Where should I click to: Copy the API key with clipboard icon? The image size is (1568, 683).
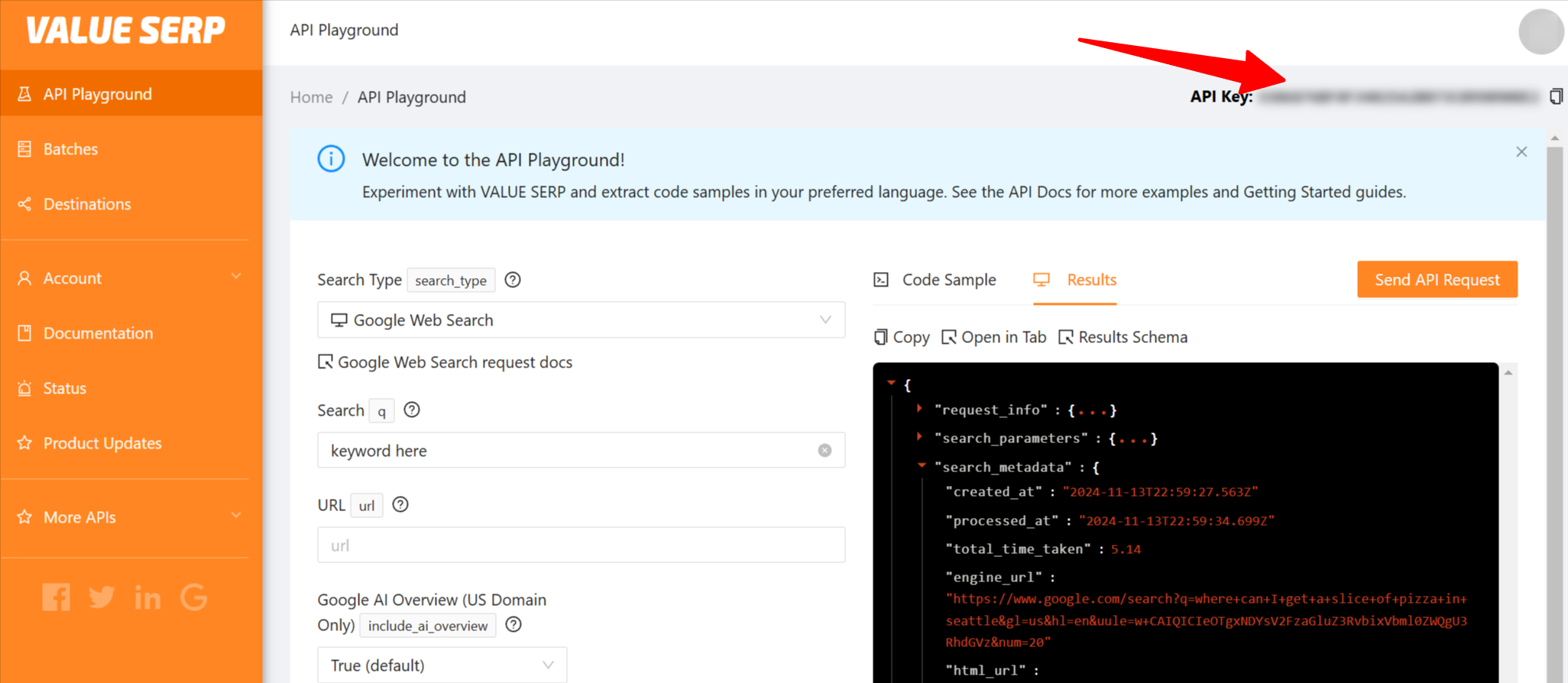[1556, 96]
